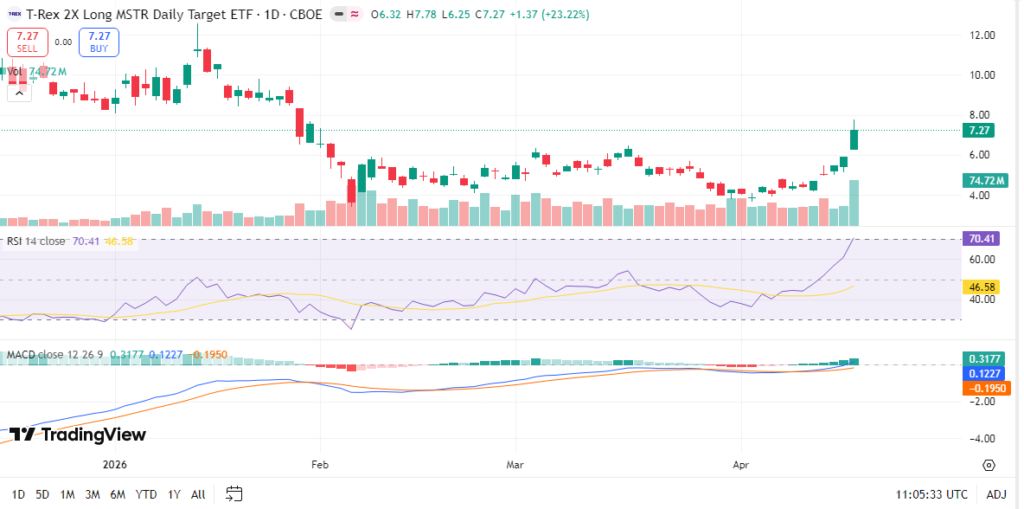The image size is (1024, 509).
Task: Click the TradingView logo
Action: (78, 434)
